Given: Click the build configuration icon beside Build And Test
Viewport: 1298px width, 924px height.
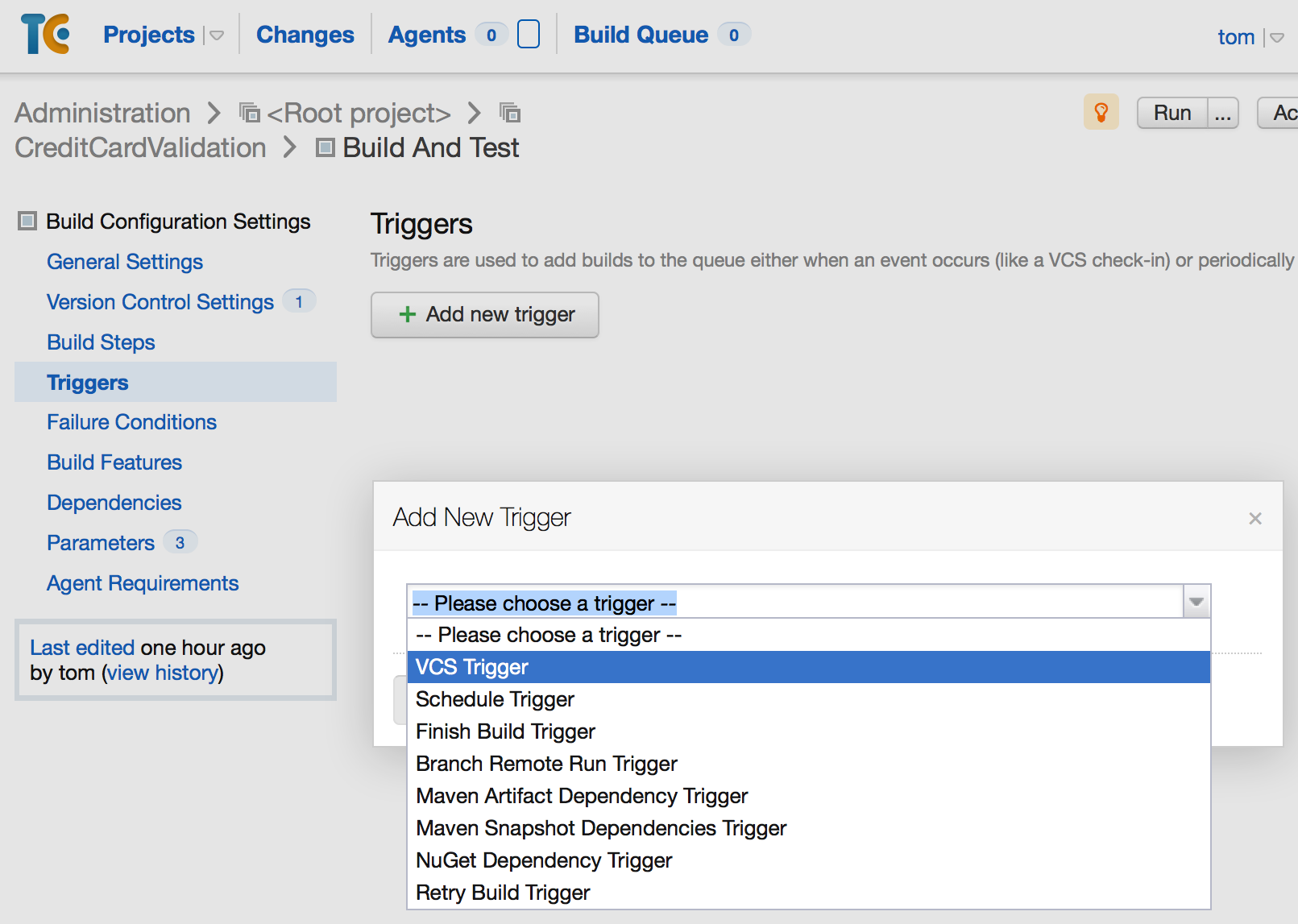Looking at the screenshot, I should tap(325, 147).
